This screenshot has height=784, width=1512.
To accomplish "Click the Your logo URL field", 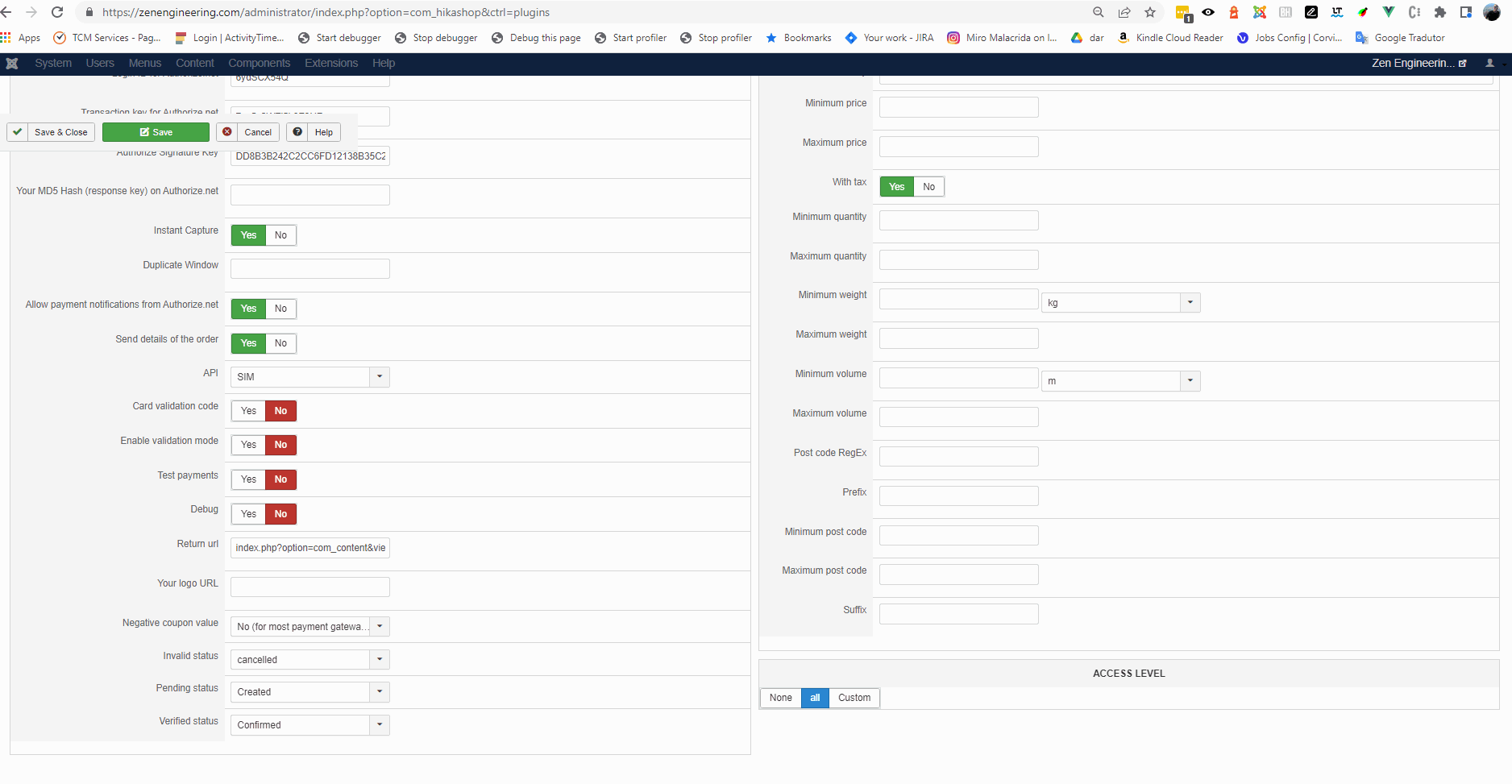I will (x=310, y=587).
